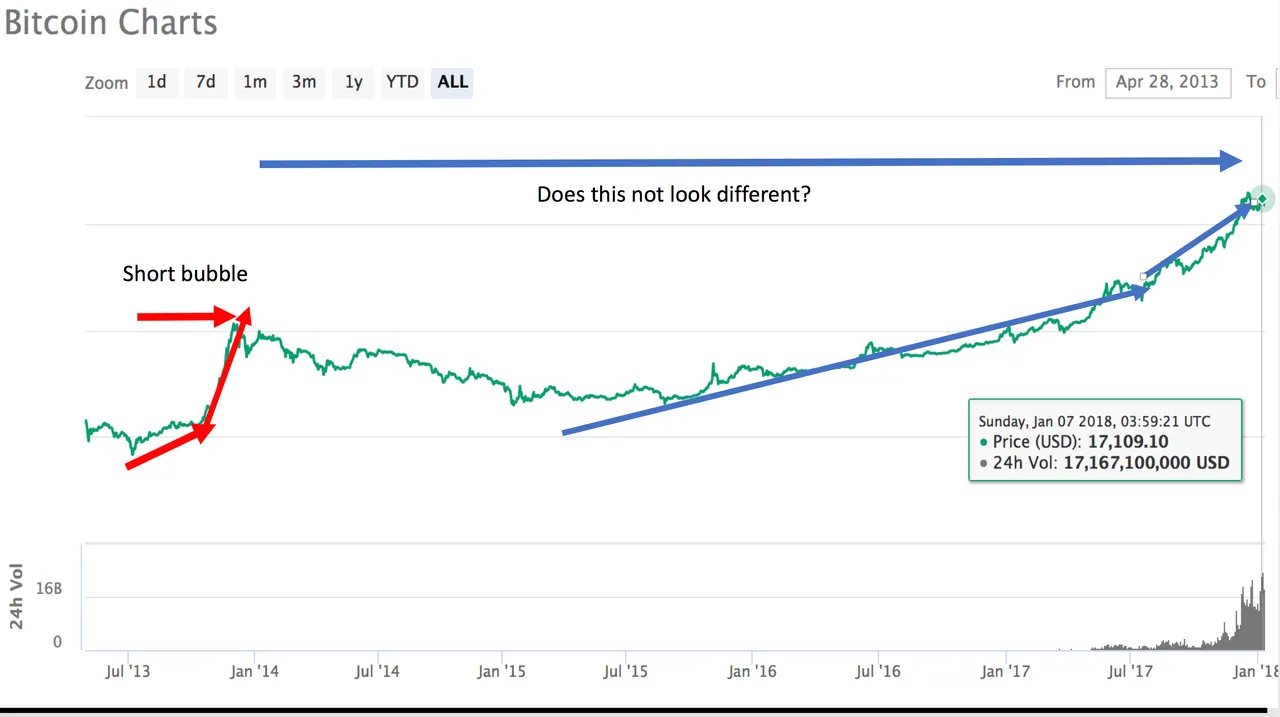Set chart zoom to 7d
This screenshot has height=717, width=1280.
[205, 82]
